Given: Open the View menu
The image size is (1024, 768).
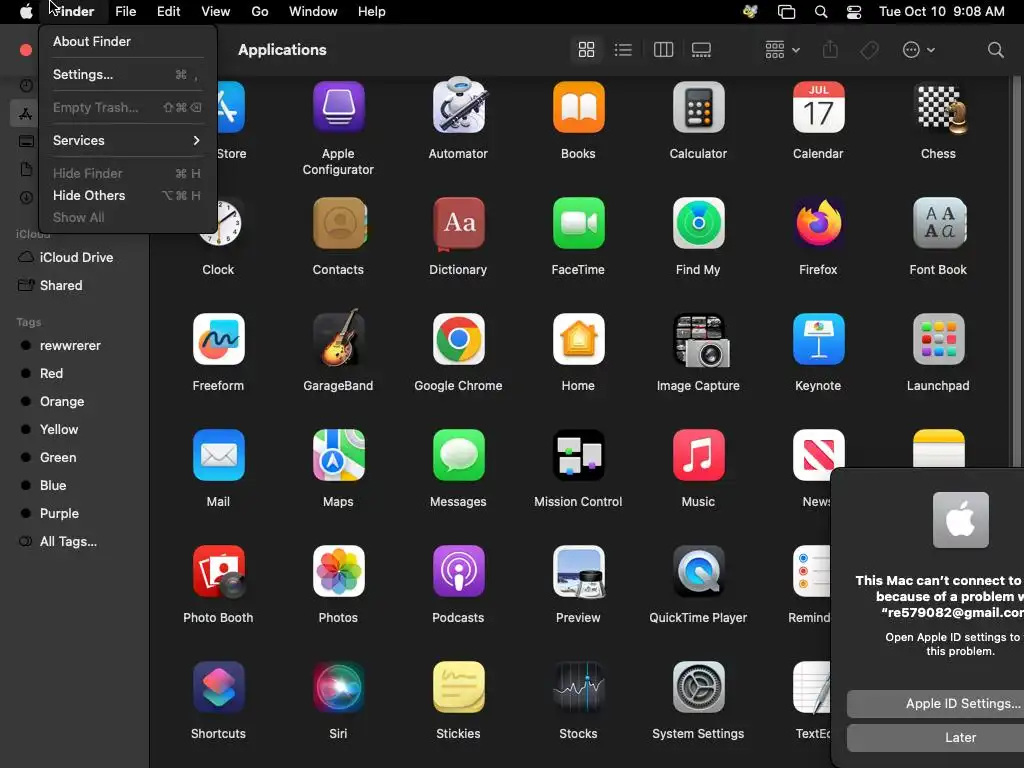Looking at the screenshot, I should (x=216, y=12).
